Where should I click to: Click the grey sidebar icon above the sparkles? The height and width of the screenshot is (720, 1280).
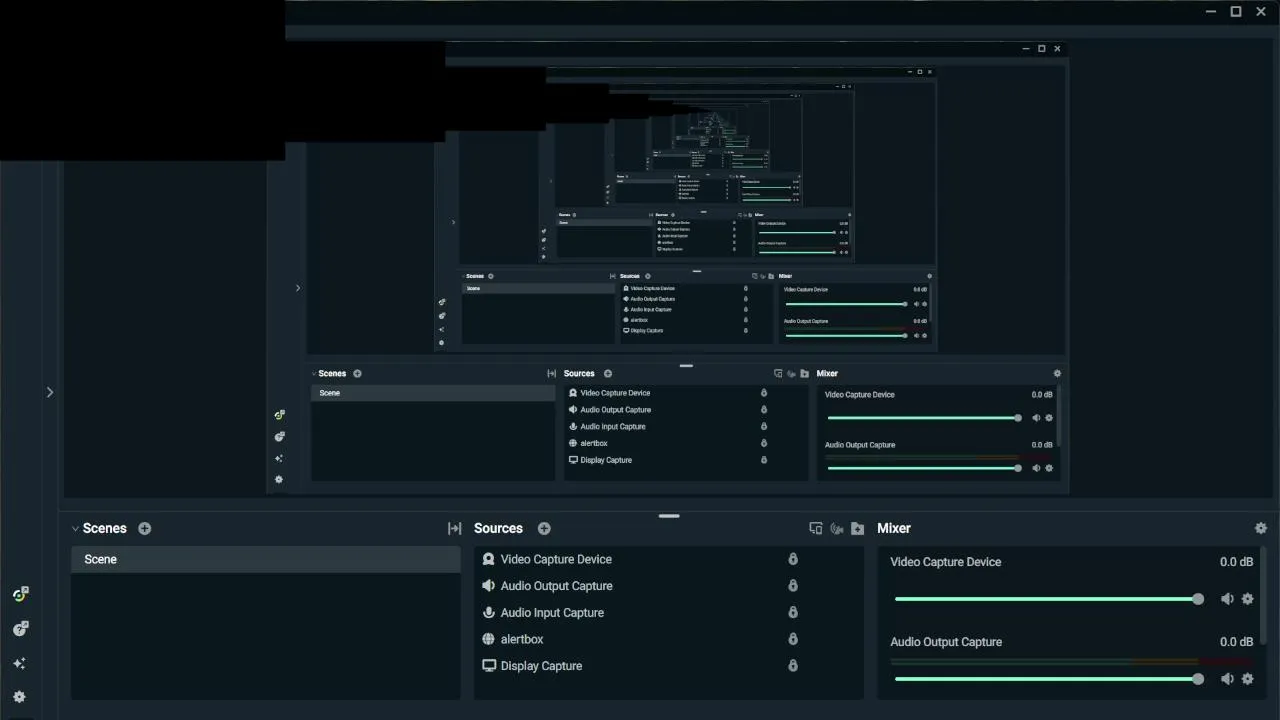[20, 629]
